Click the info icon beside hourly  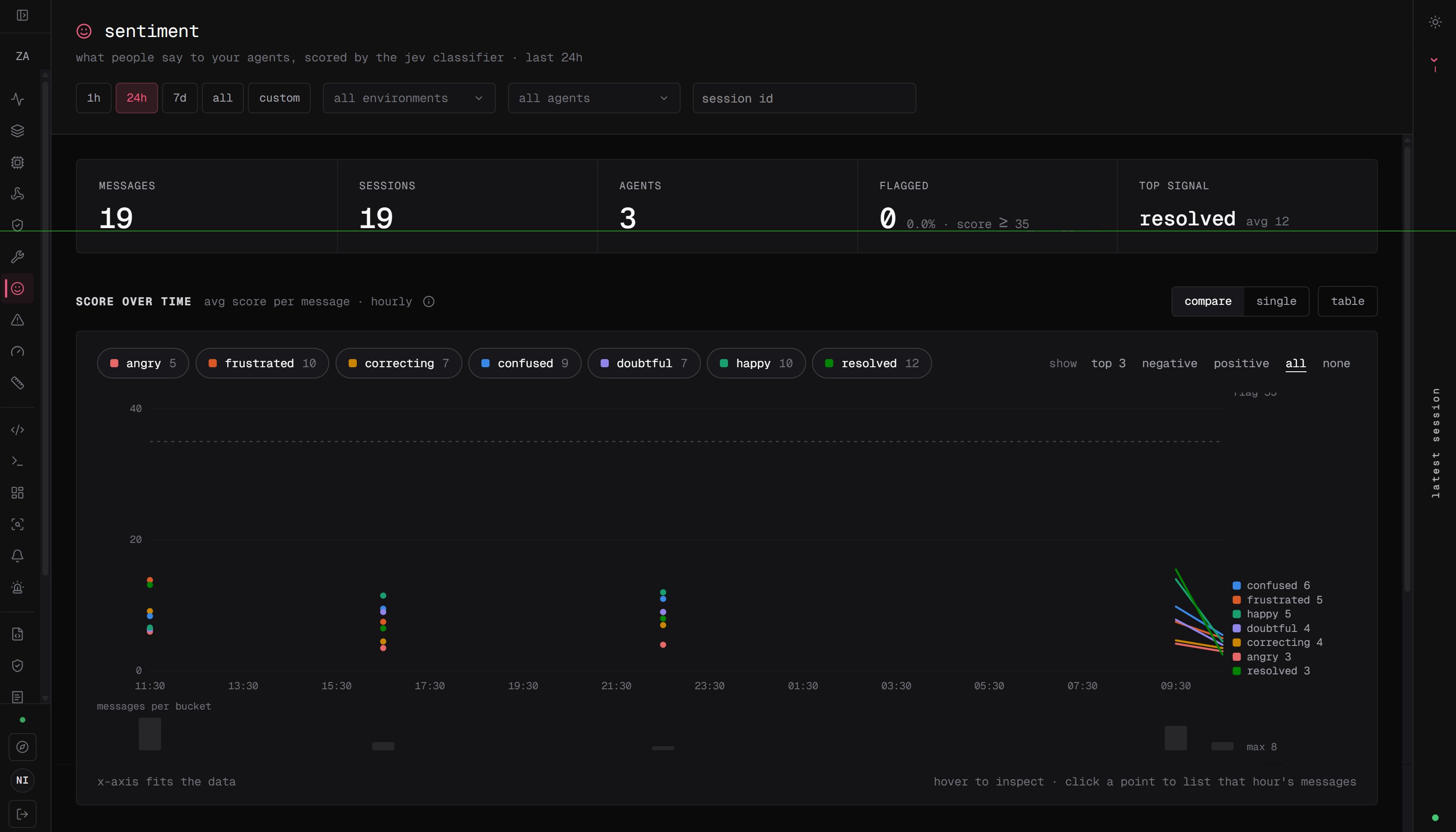429,302
